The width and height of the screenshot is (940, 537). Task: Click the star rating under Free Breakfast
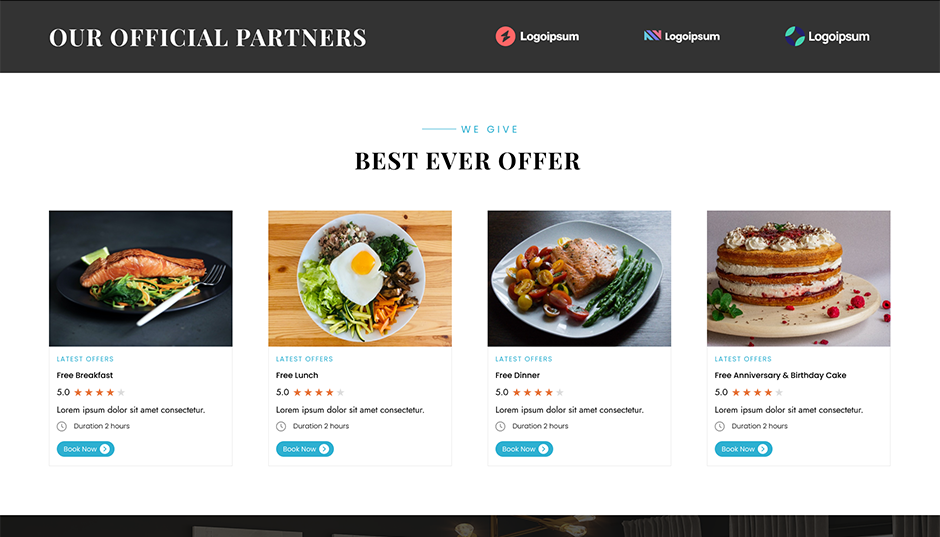pyautogui.click(x=100, y=393)
